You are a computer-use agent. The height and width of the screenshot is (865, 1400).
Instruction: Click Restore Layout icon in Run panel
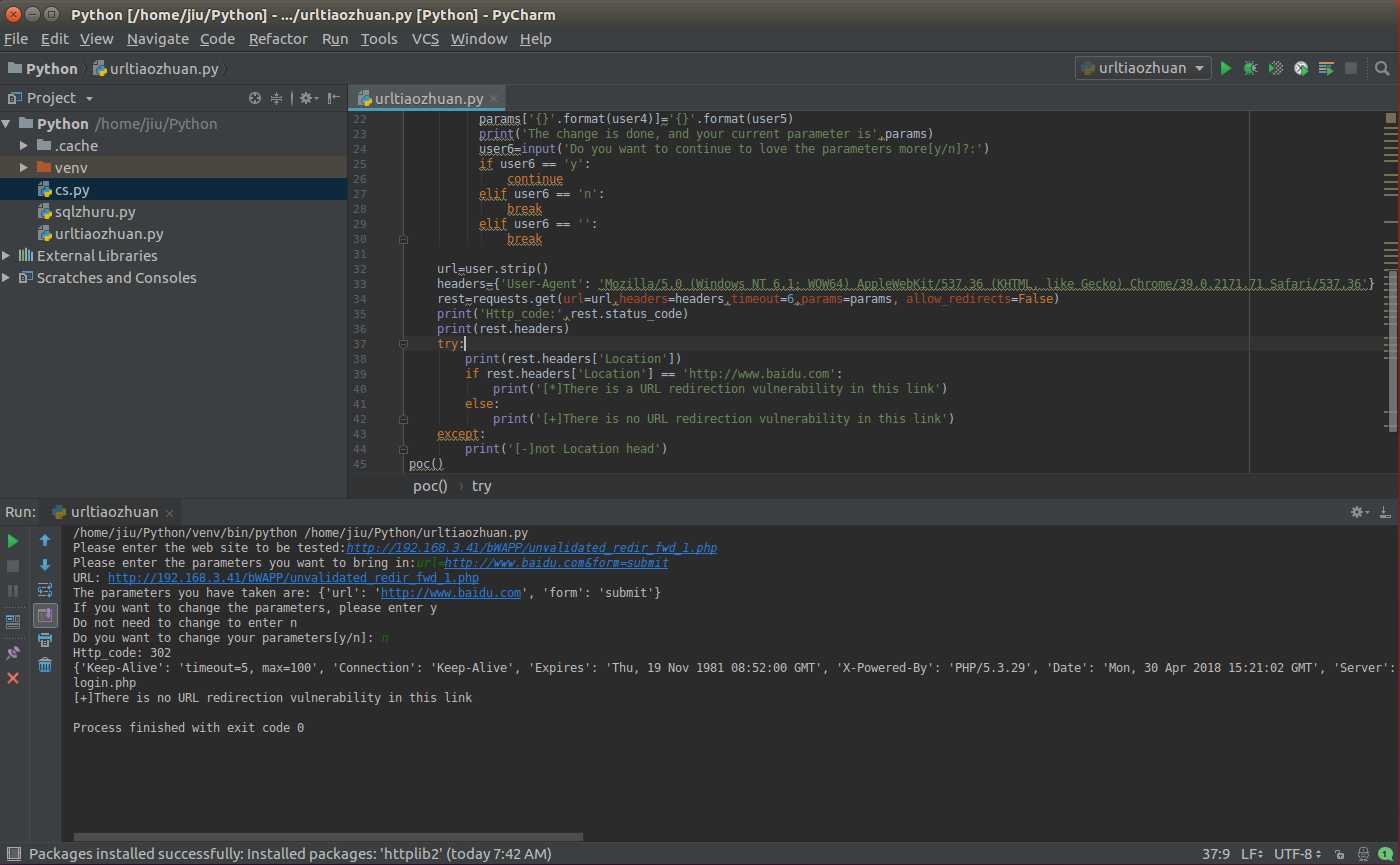tap(13, 622)
